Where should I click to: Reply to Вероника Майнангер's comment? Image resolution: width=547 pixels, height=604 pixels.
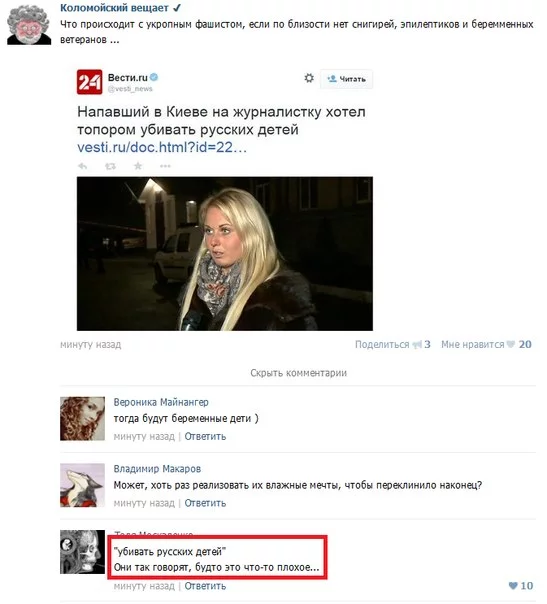tap(205, 436)
